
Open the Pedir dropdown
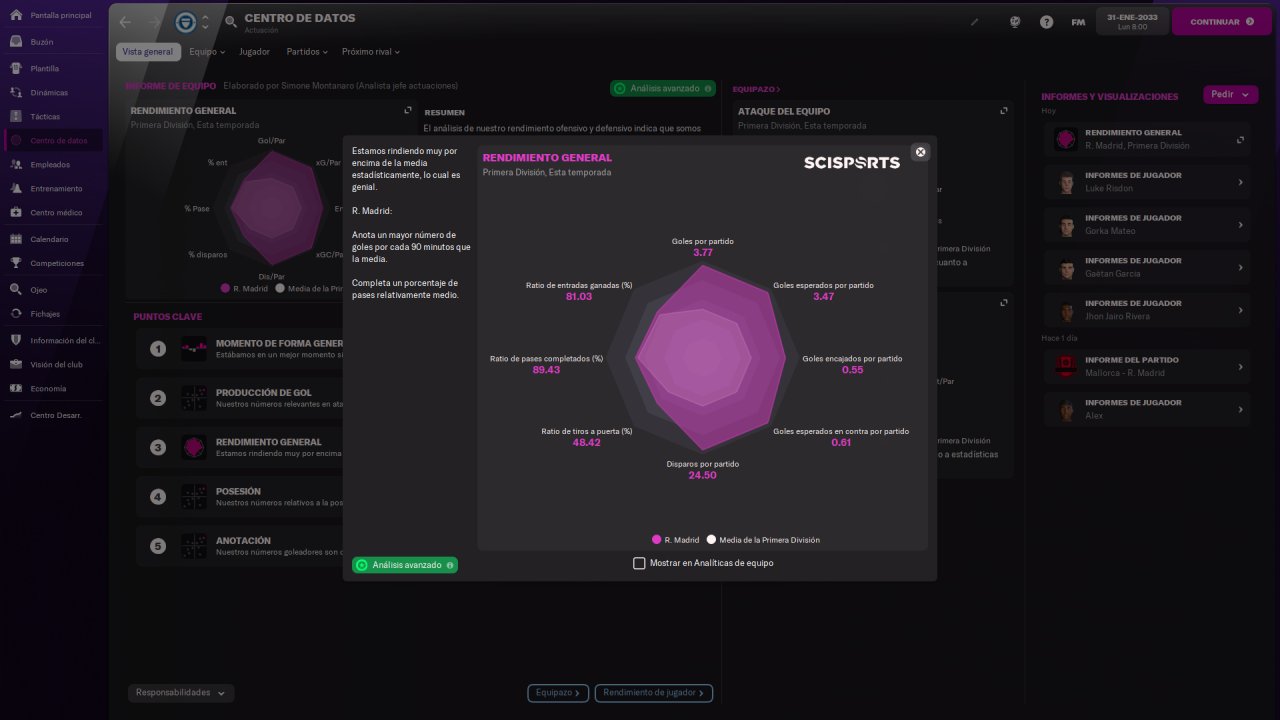click(1230, 95)
